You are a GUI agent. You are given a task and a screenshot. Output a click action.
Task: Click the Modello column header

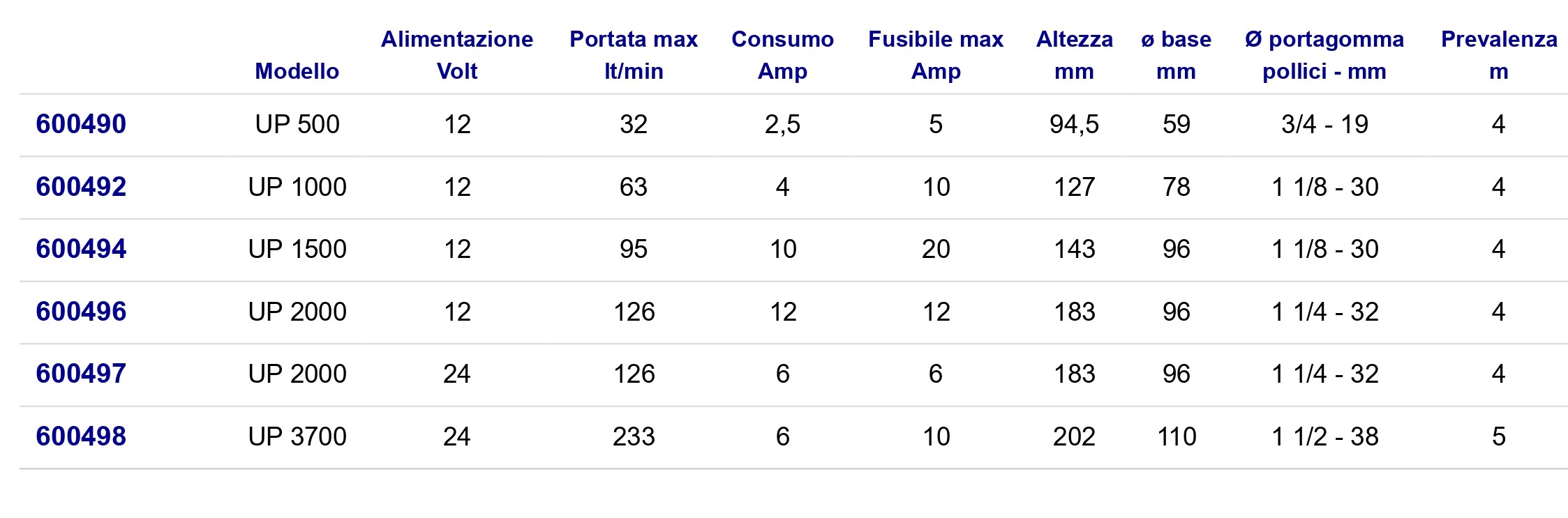click(297, 71)
